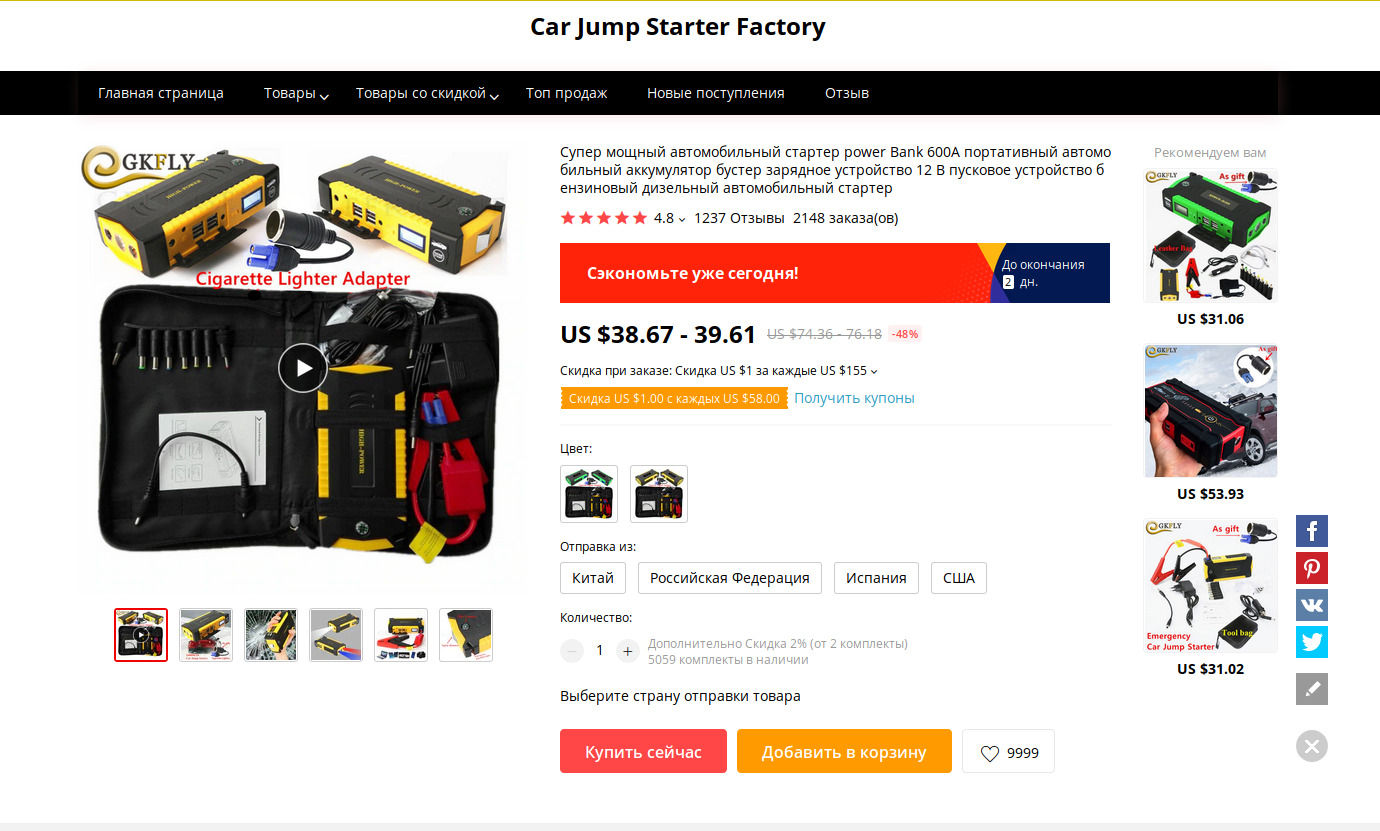This screenshot has height=831, width=1380.
Task: Play the product video
Action: (x=302, y=368)
